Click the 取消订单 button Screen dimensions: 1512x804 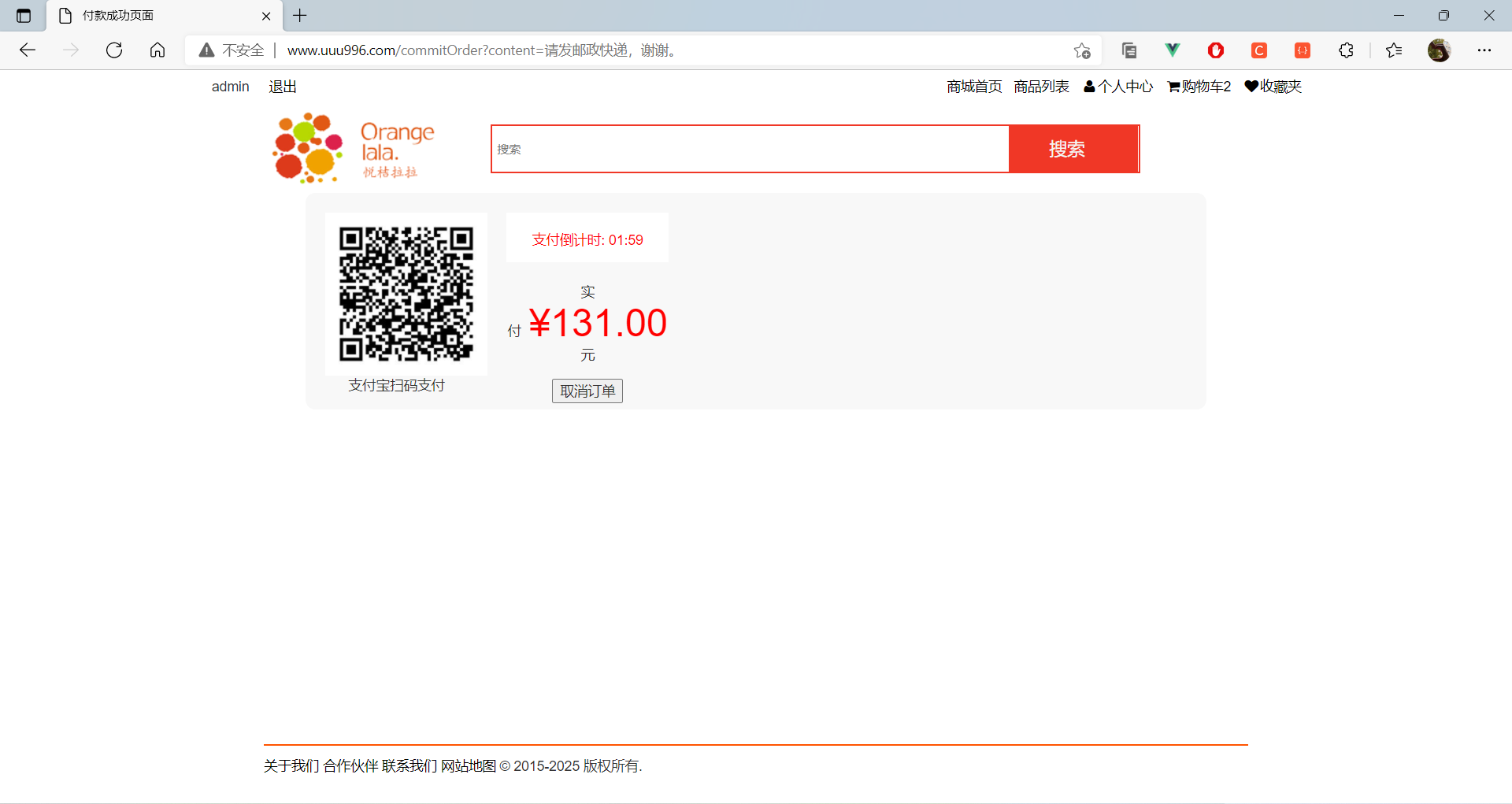pos(587,391)
